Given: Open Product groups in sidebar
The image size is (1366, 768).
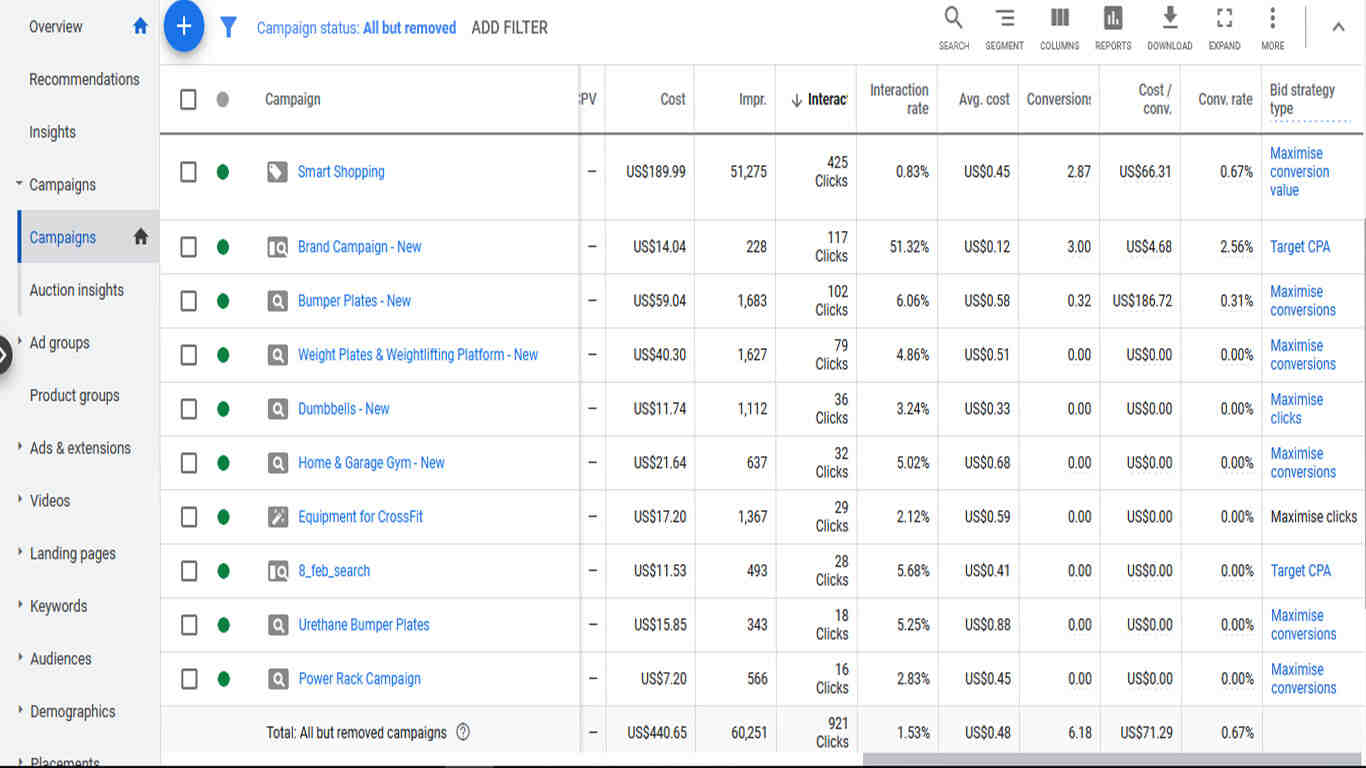Looking at the screenshot, I should coord(74,395).
